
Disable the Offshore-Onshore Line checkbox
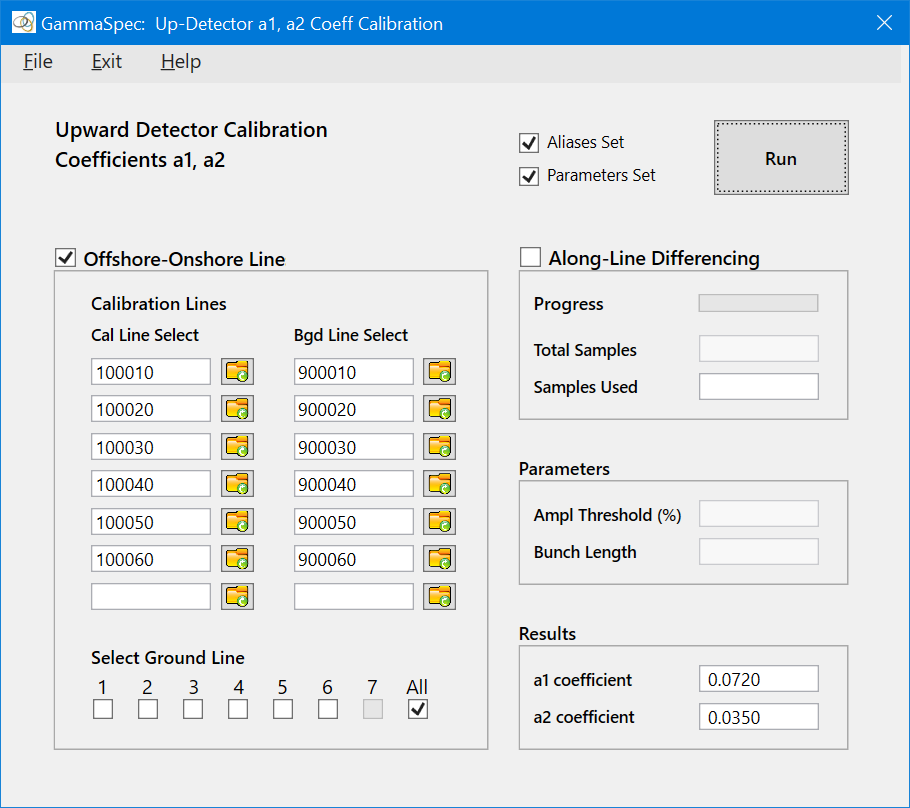tap(66, 259)
